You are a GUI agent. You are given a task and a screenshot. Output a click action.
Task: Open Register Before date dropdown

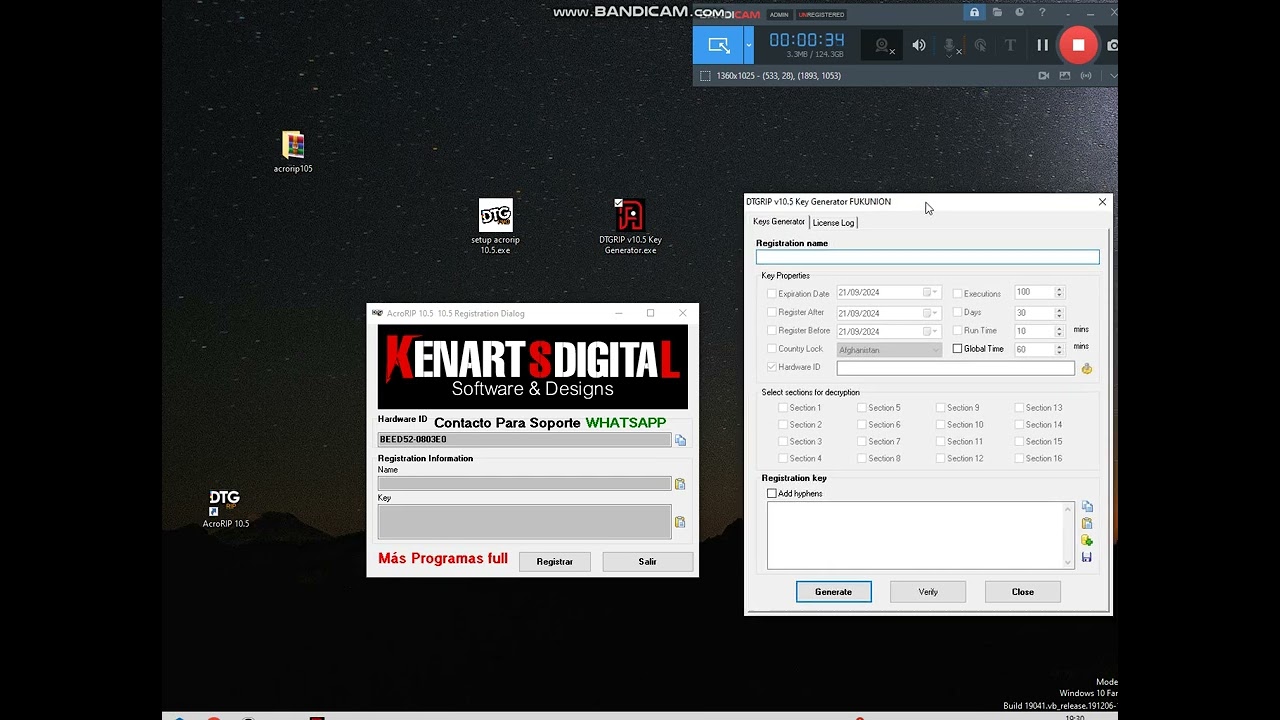[x=931, y=331]
